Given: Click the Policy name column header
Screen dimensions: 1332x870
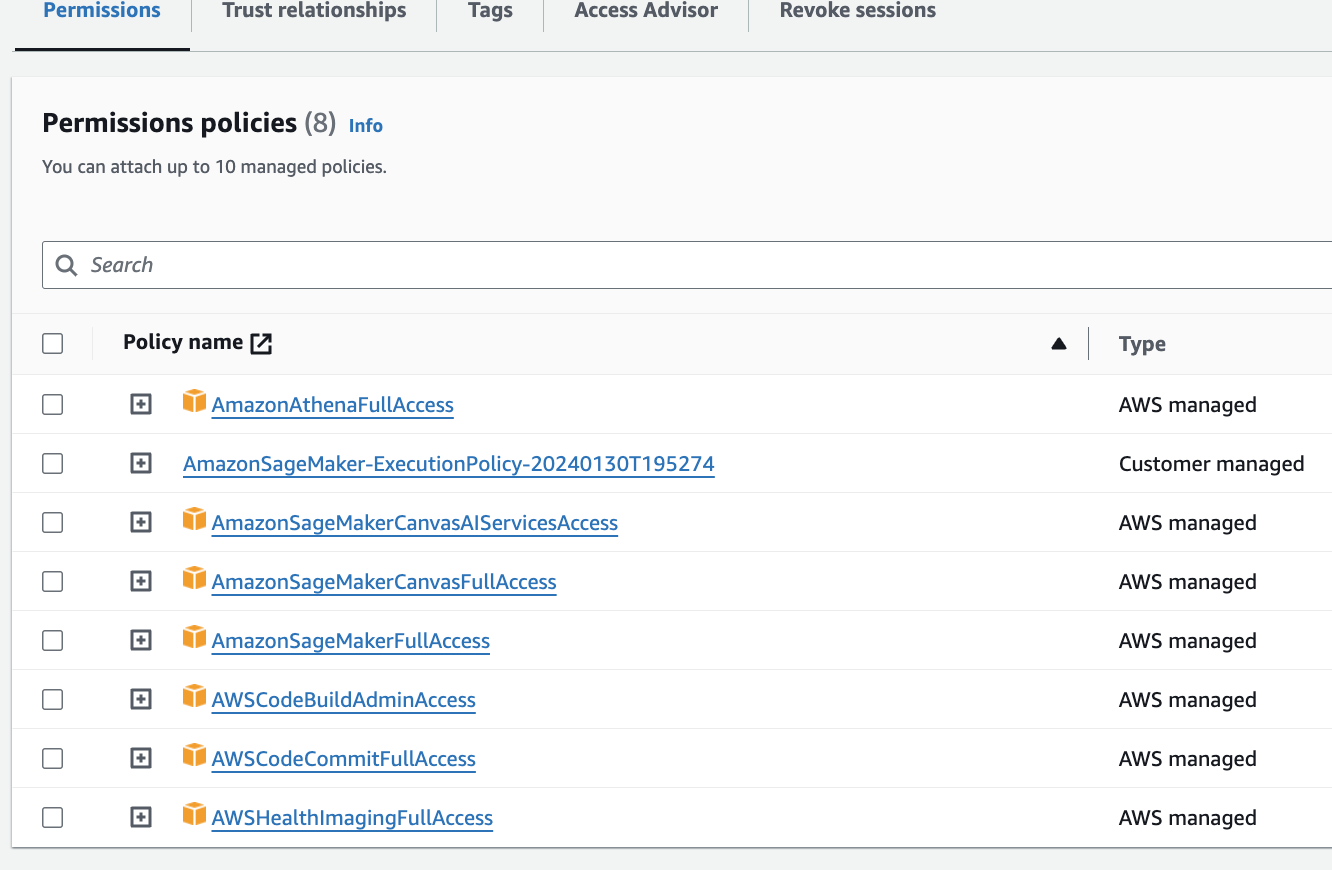Looking at the screenshot, I should [x=183, y=343].
